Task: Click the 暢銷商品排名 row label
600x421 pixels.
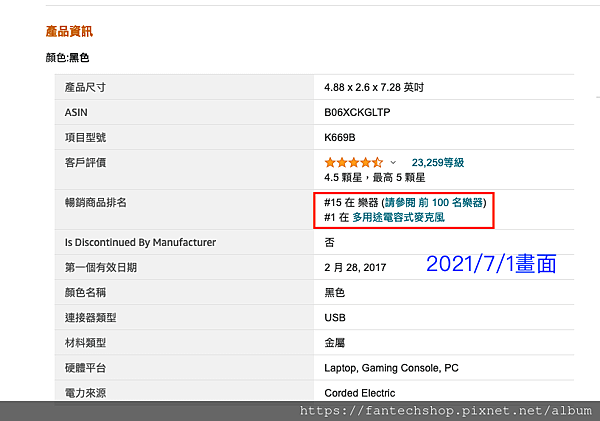Action: click(95, 202)
